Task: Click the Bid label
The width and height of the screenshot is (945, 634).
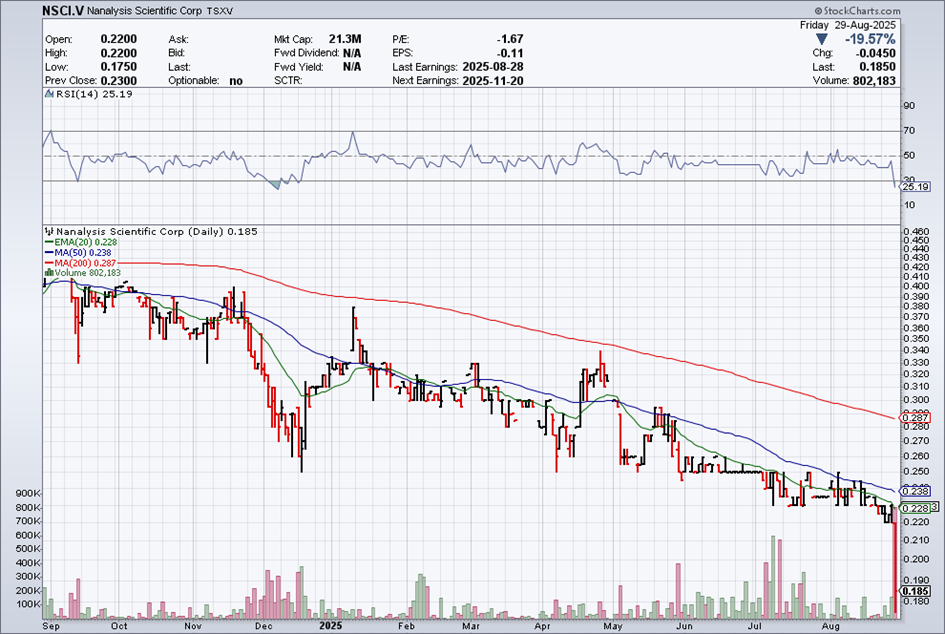Action: 176,53
